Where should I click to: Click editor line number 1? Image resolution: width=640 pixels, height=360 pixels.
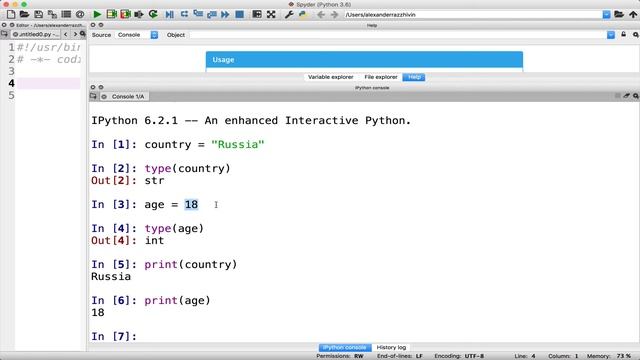(11, 47)
